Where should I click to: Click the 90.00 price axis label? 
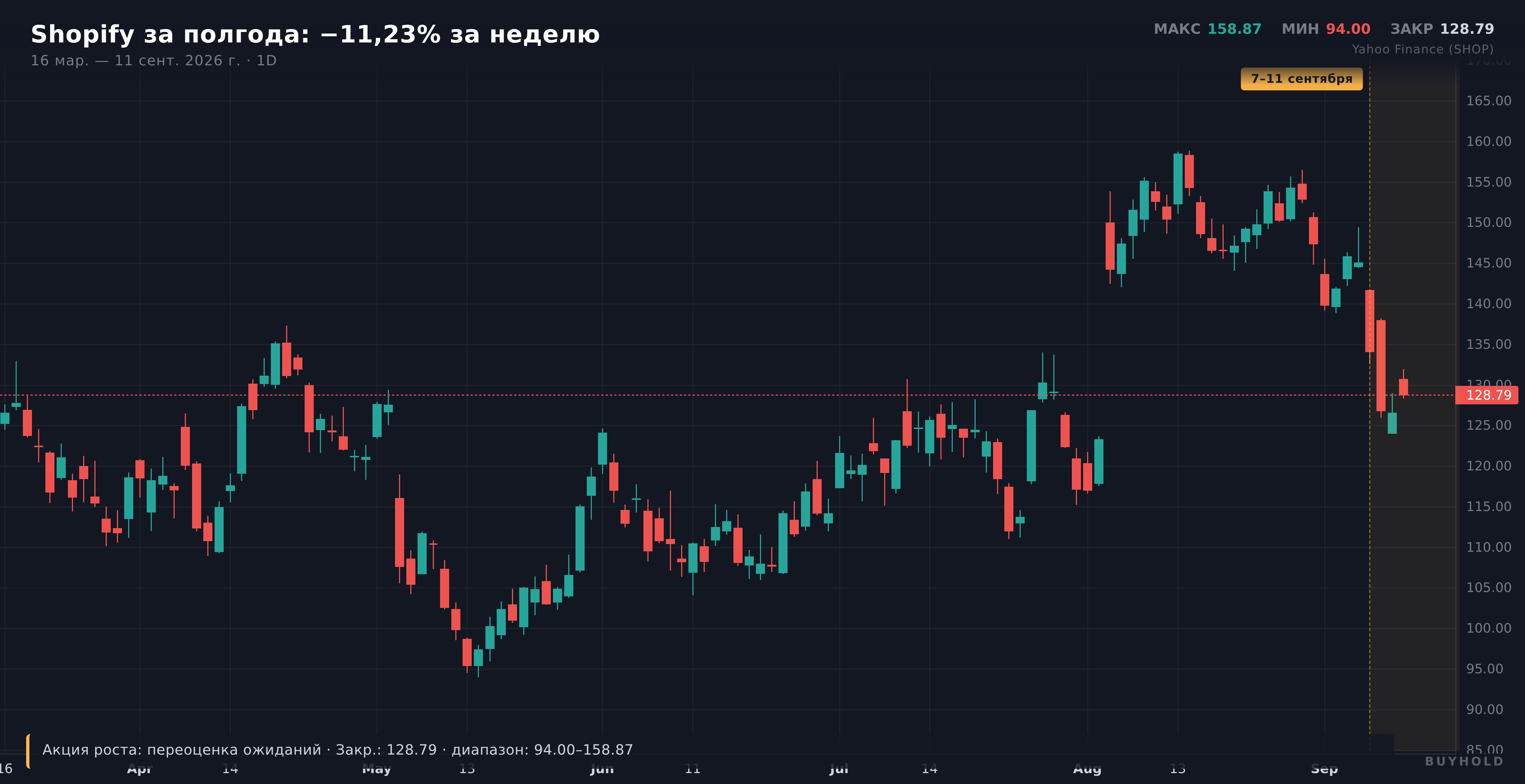pyautogui.click(x=1484, y=710)
